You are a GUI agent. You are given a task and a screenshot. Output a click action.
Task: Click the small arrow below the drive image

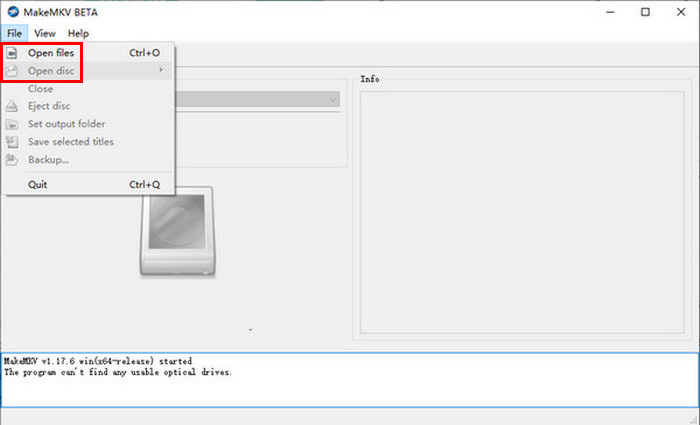pos(251,330)
